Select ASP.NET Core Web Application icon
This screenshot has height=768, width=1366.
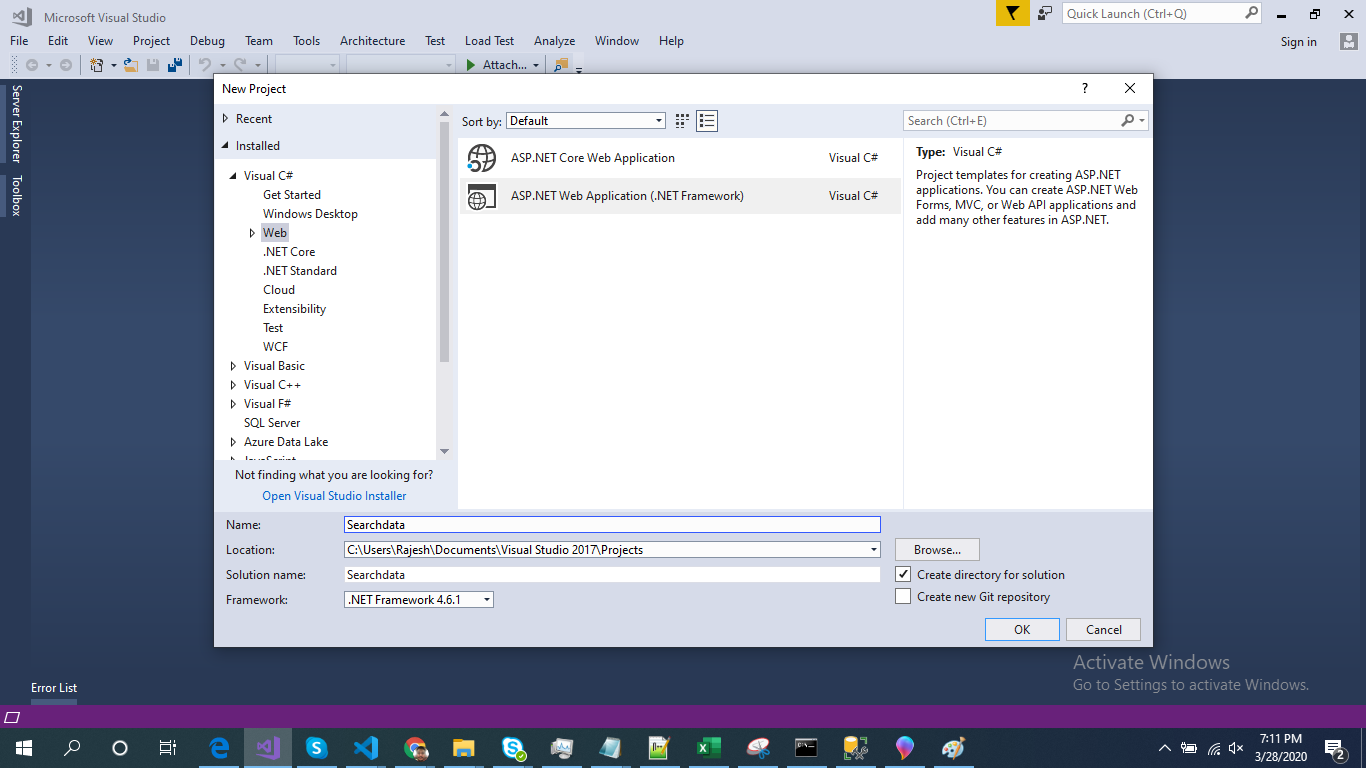tap(482, 158)
